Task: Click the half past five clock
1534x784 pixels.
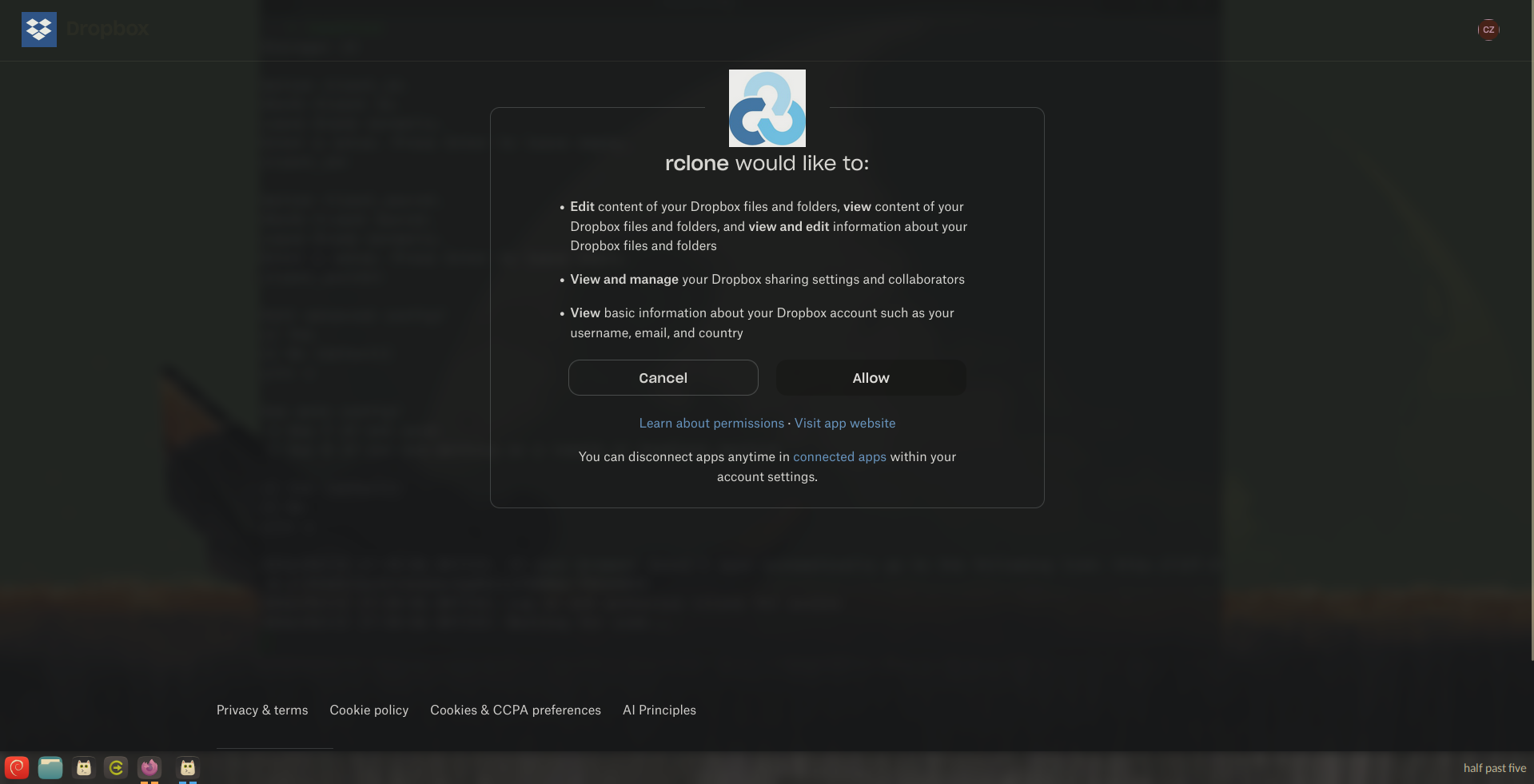Action: click(x=1495, y=768)
